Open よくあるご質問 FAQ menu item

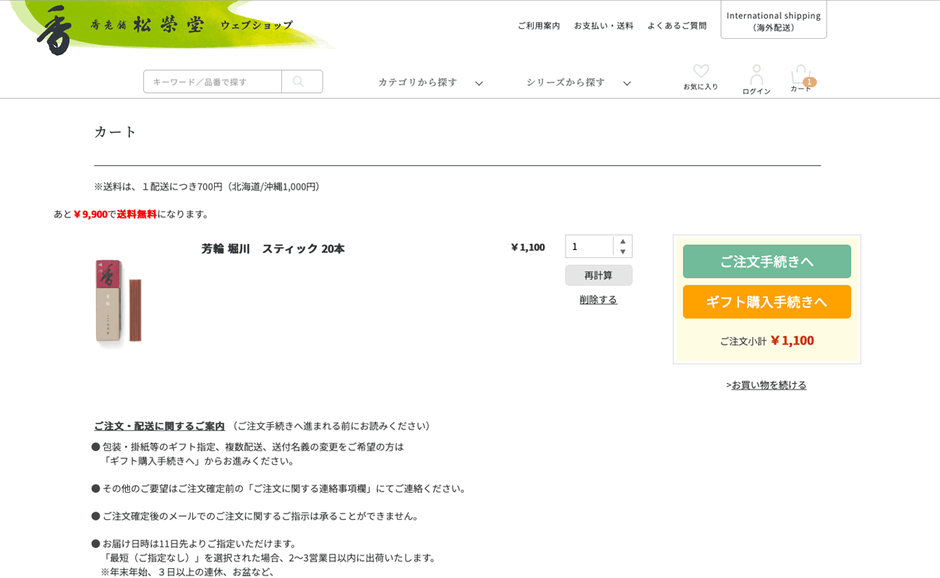[x=676, y=25]
